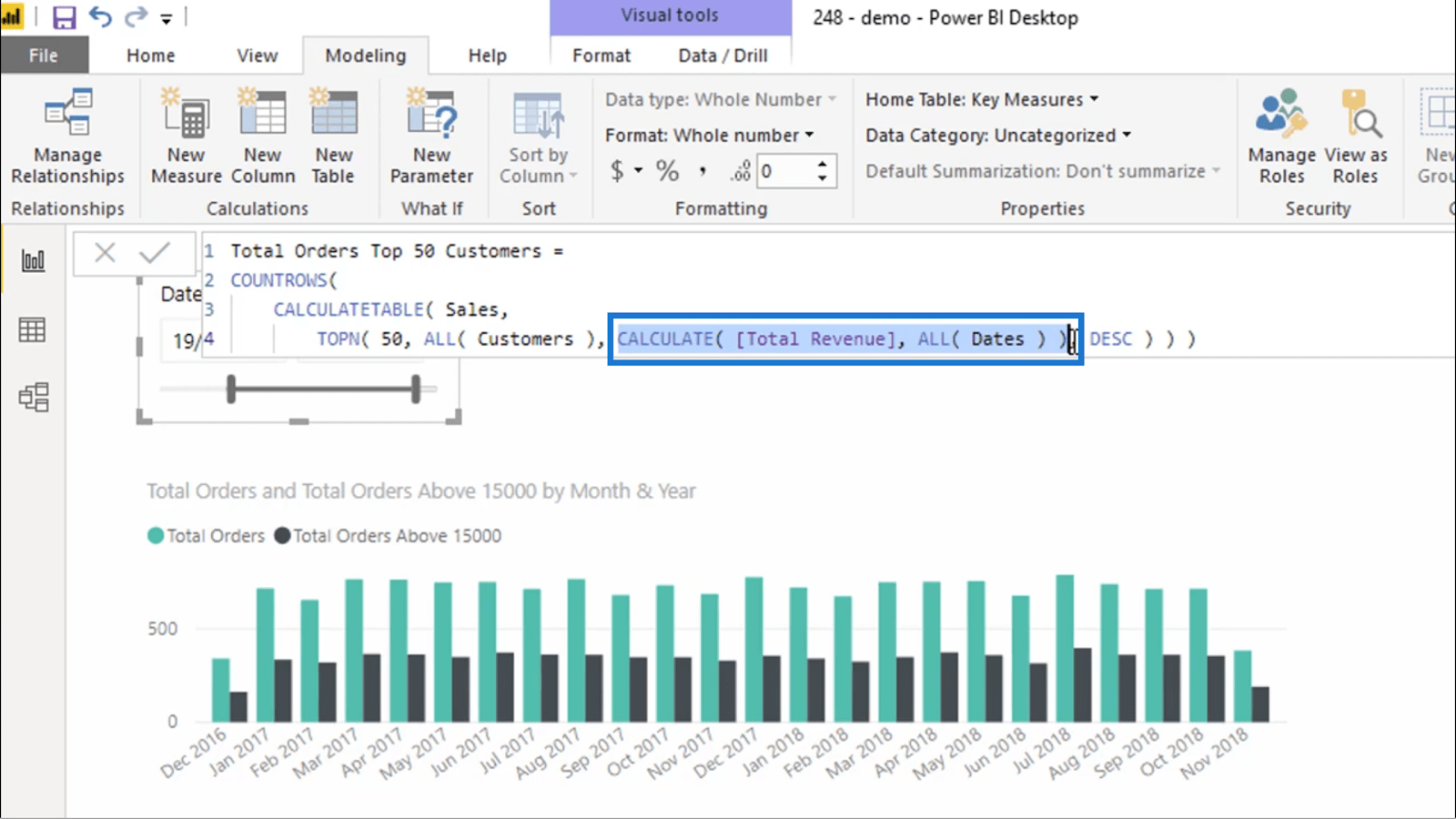The width and height of the screenshot is (1456, 819).
Task: Open the Home Table: Key Measures dropdown
Action: [x=982, y=99]
